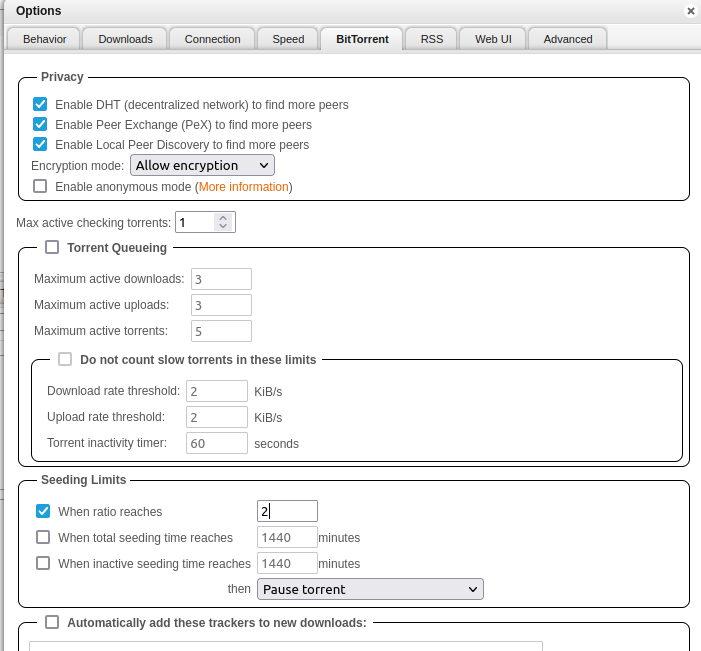The width and height of the screenshot is (701, 651).
Task: Enable Torrent Queueing checkbox
Action: (x=53, y=247)
